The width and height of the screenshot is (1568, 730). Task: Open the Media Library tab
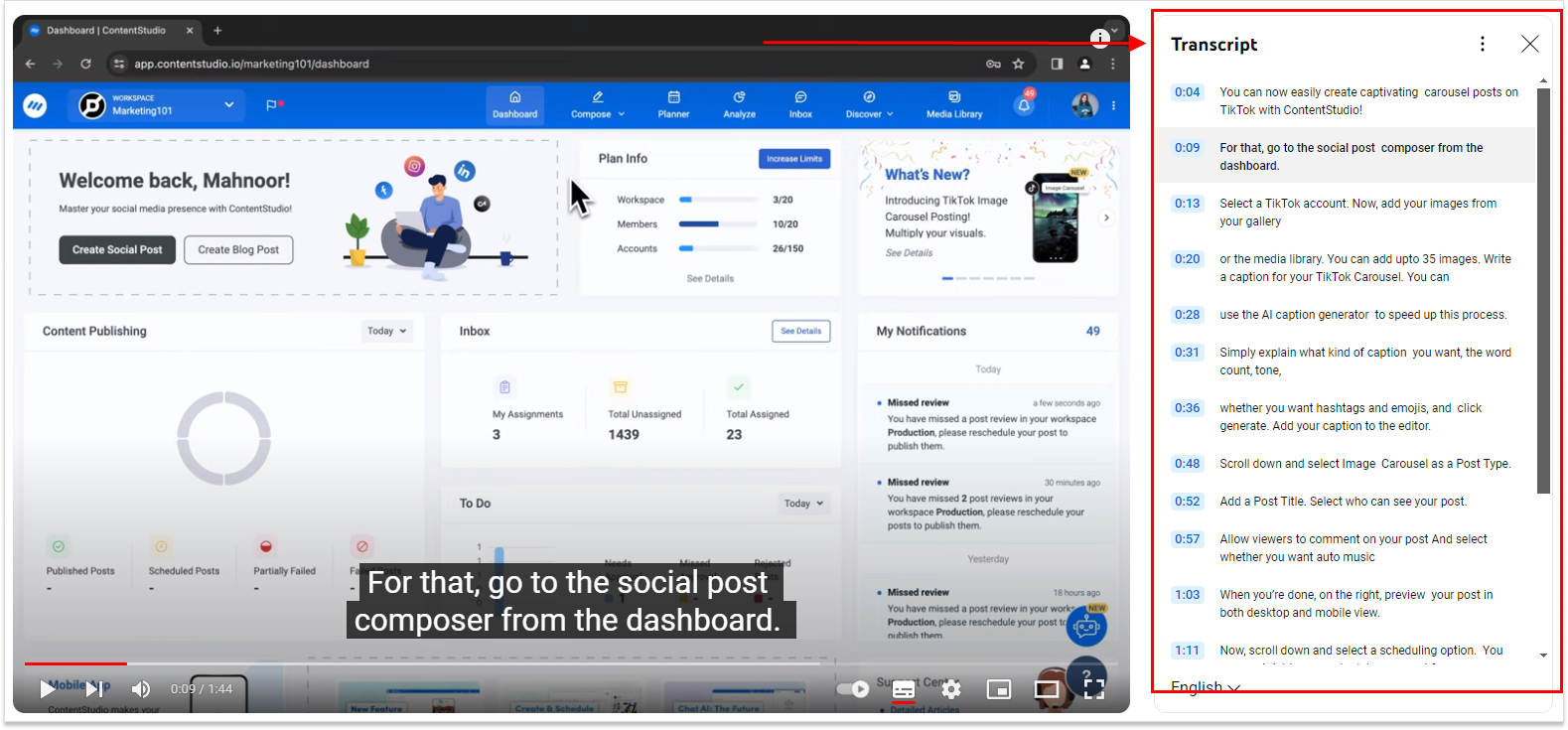[x=954, y=105]
